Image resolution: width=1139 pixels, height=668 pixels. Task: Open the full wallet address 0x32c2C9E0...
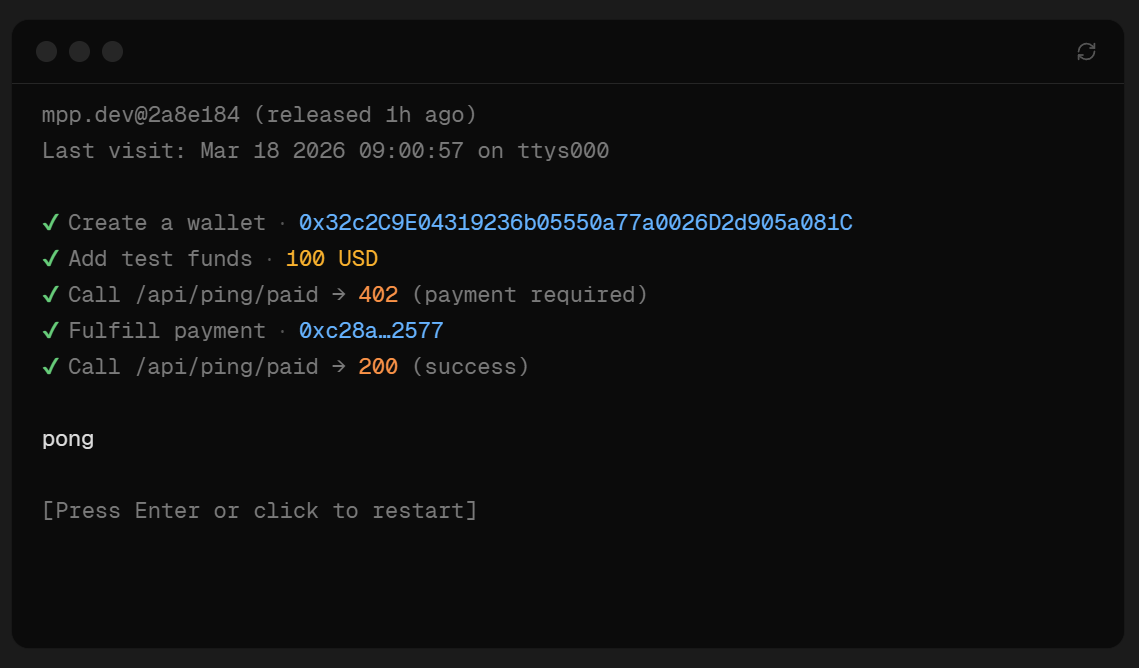(575, 222)
